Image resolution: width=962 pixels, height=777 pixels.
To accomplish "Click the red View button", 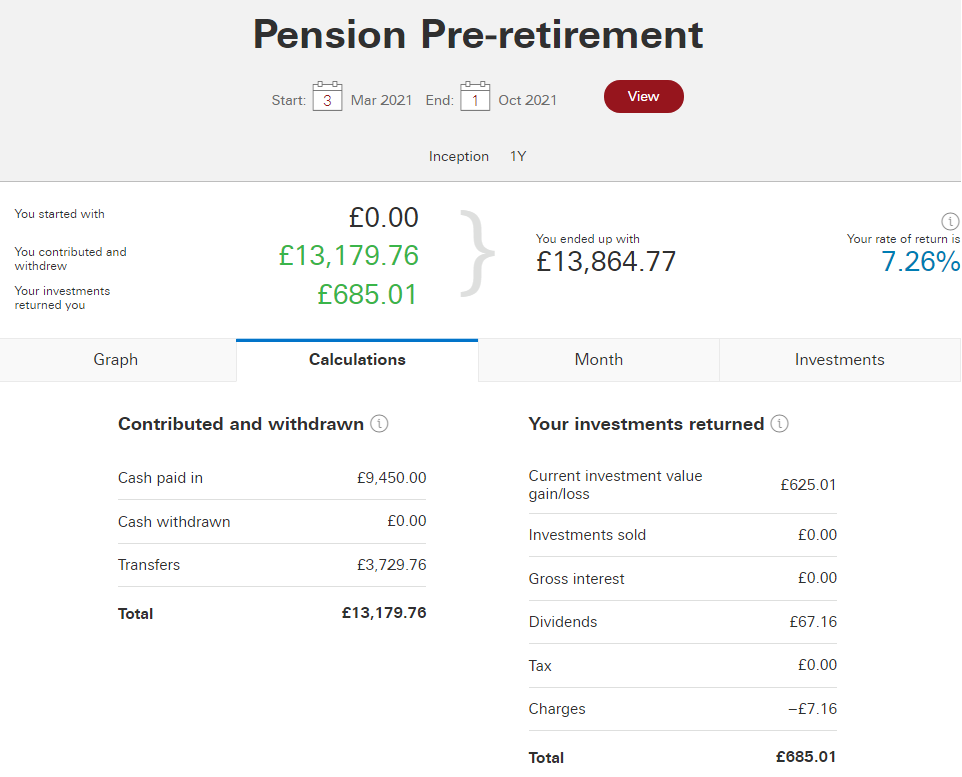I will pos(644,96).
